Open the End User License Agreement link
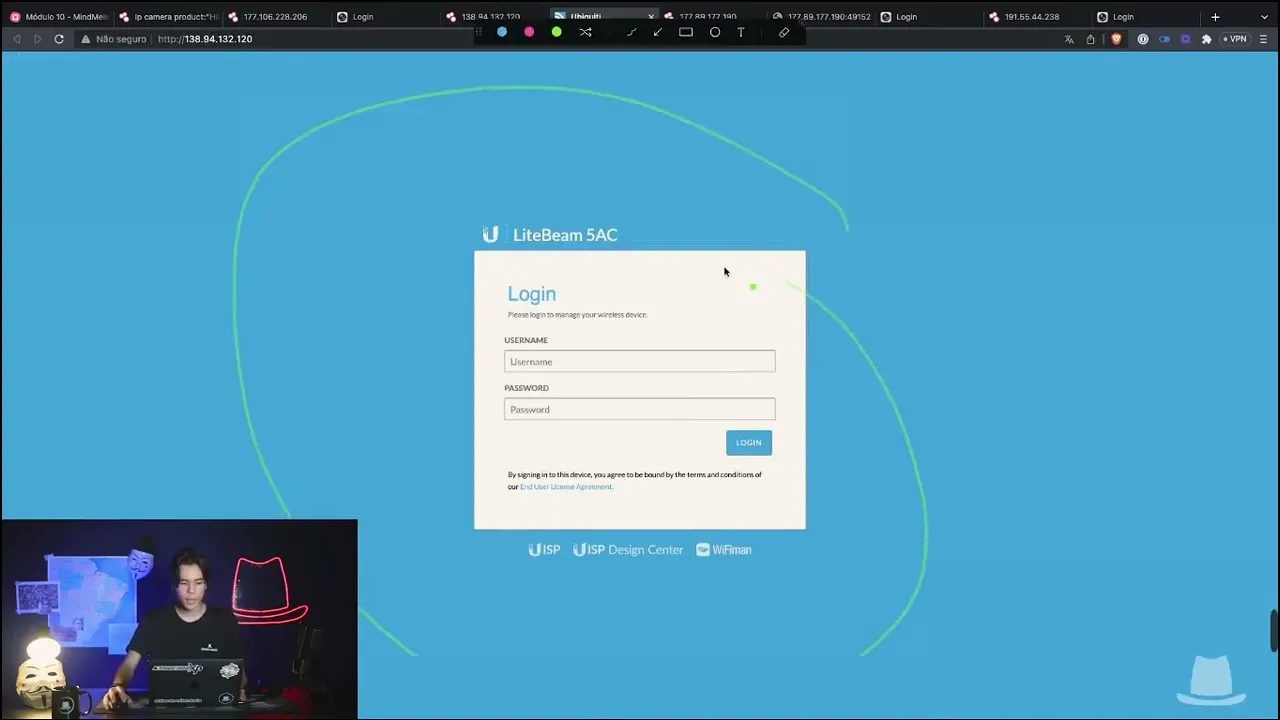The height and width of the screenshot is (720, 1280). pos(566,487)
